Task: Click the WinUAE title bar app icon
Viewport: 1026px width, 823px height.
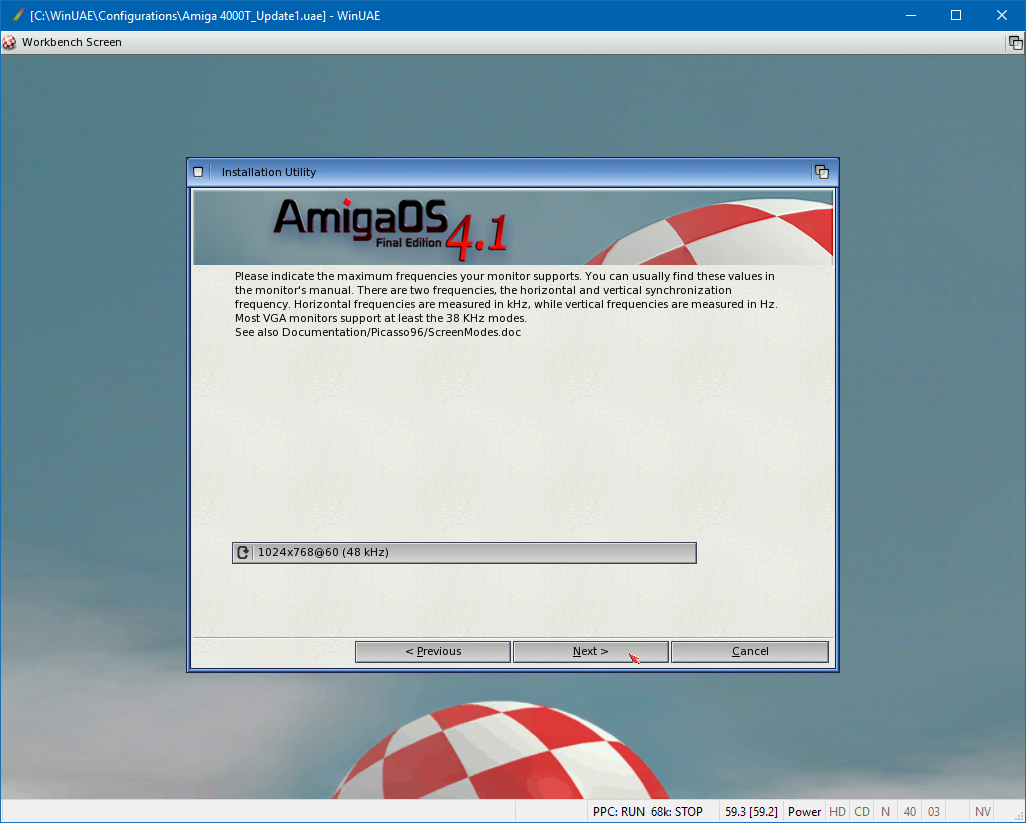Action: (x=17, y=15)
